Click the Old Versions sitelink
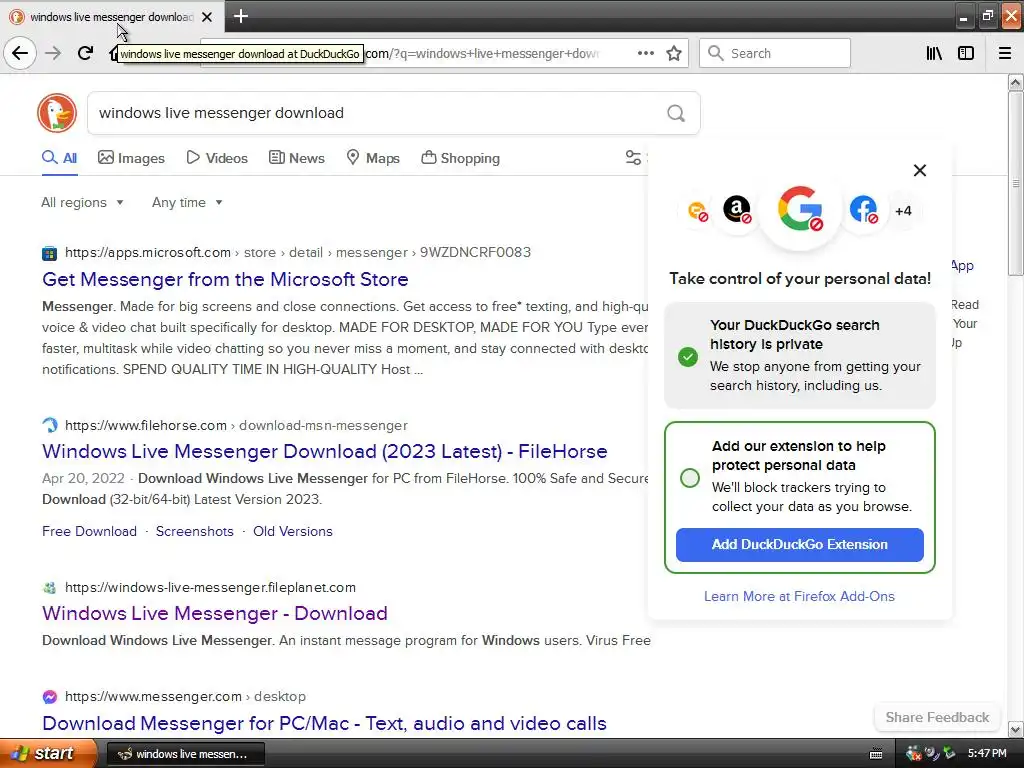This screenshot has height=768, width=1024. (x=293, y=532)
